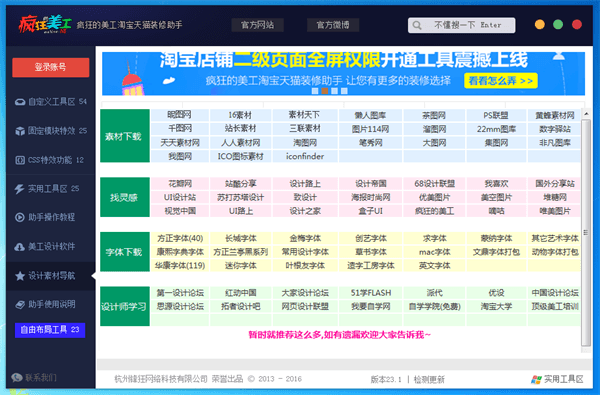
Task: Click the 自由布局工具 23 button
Action: click(50, 330)
